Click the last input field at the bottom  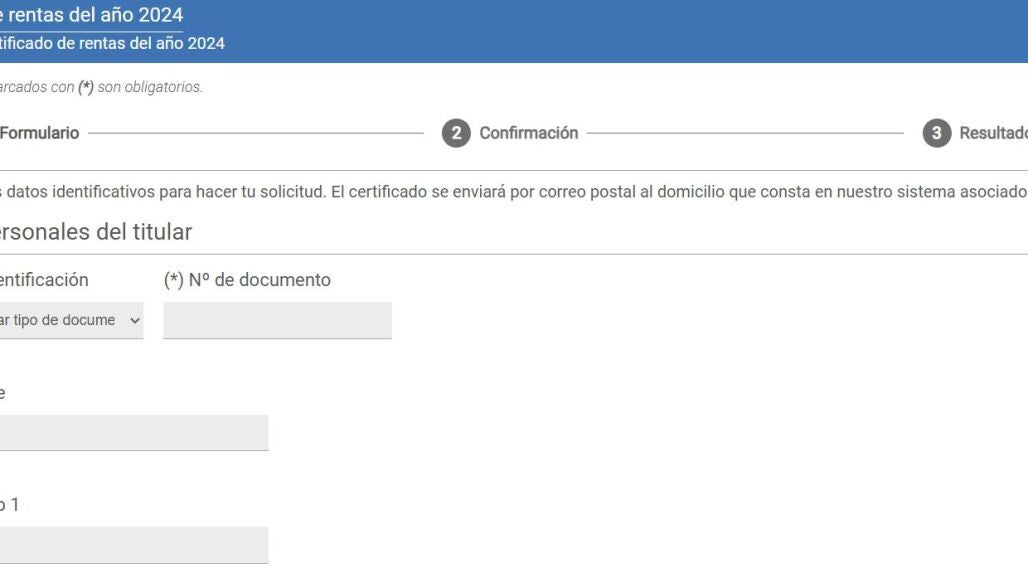pos(134,545)
